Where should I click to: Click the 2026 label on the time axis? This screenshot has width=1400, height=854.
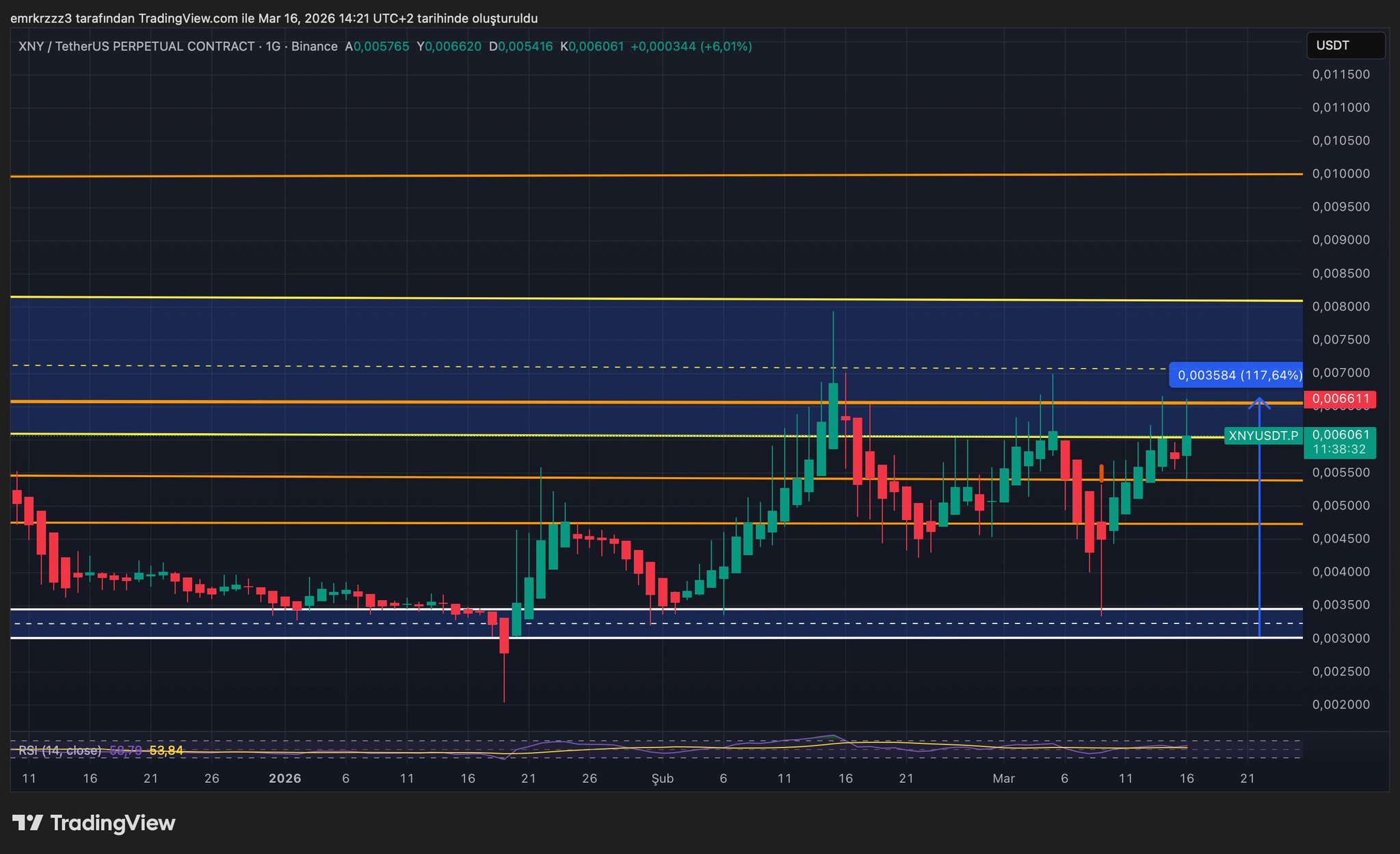click(285, 779)
